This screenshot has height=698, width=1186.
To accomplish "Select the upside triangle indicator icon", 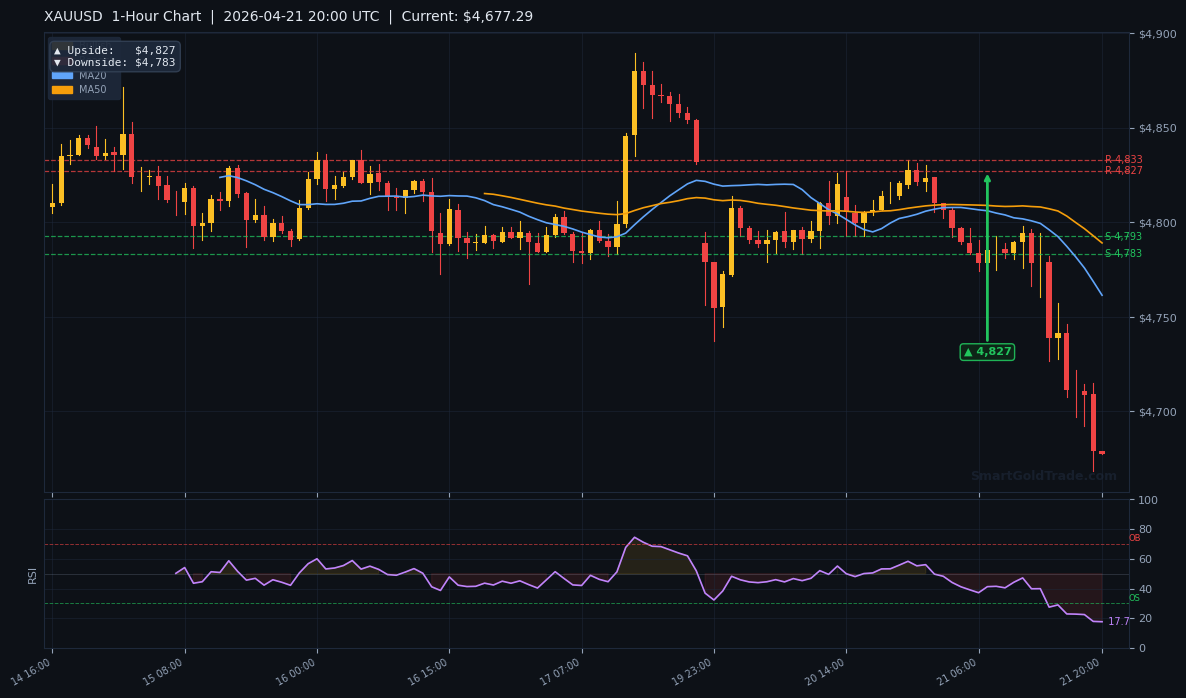I will tap(57, 50).
